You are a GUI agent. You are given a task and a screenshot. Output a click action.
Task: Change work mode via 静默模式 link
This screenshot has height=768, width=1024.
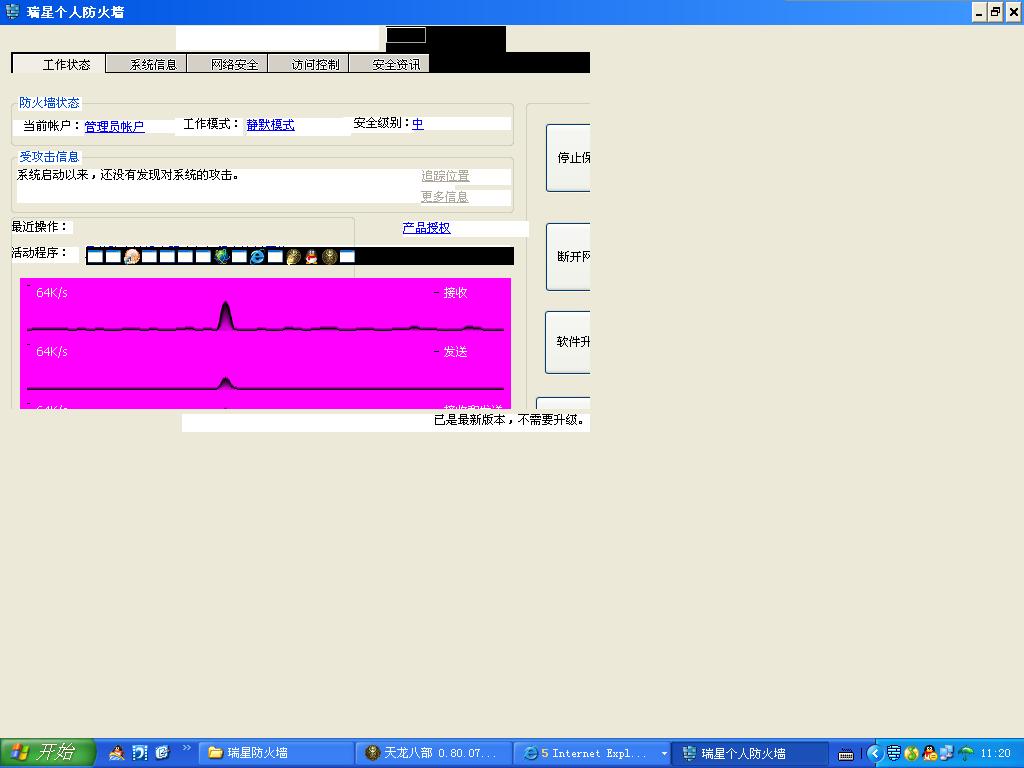click(270, 125)
